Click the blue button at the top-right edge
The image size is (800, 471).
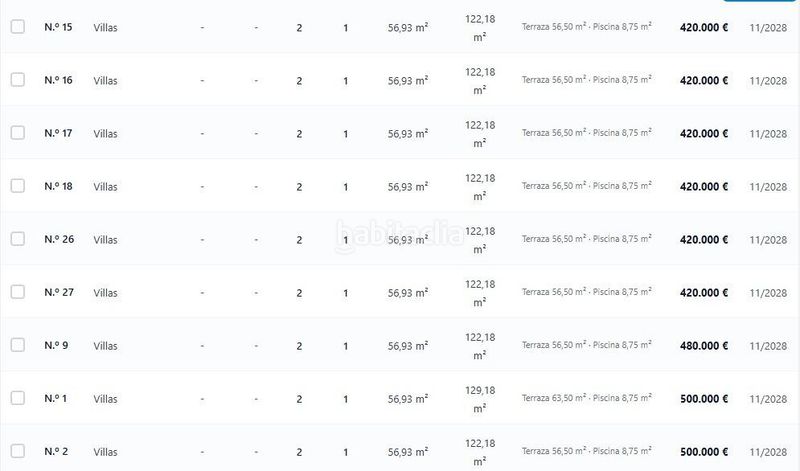(759, 1)
